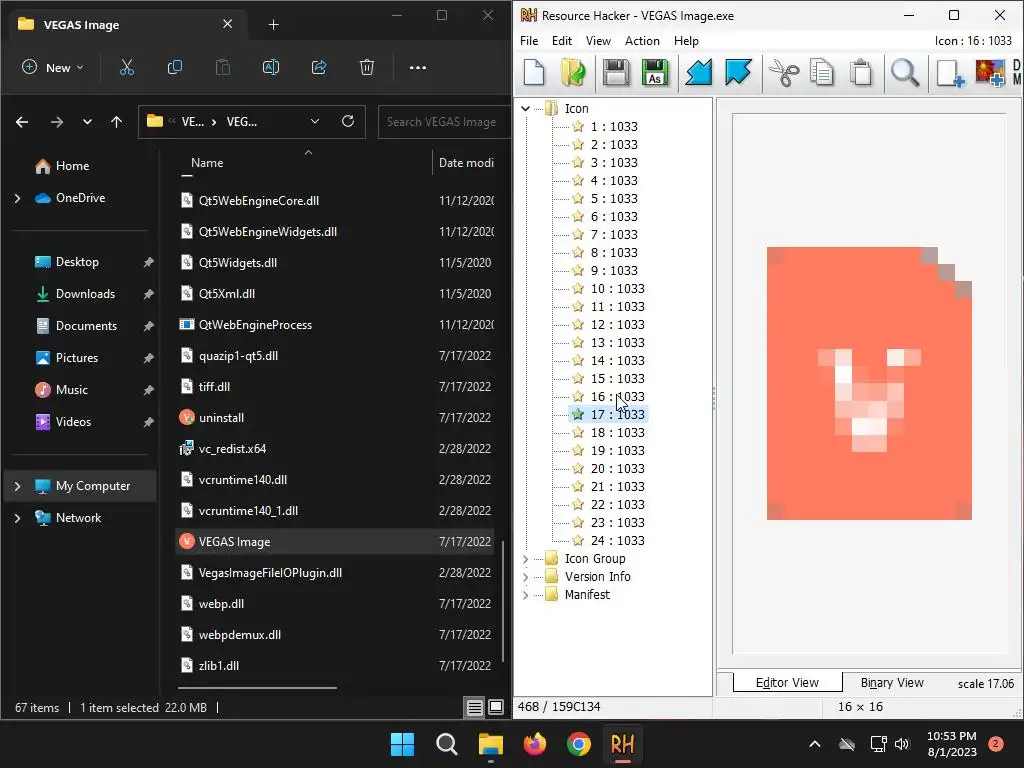The width and height of the screenshot is (1024, 768).
Task: Click Add image resource icon
Action: point(990,72)
